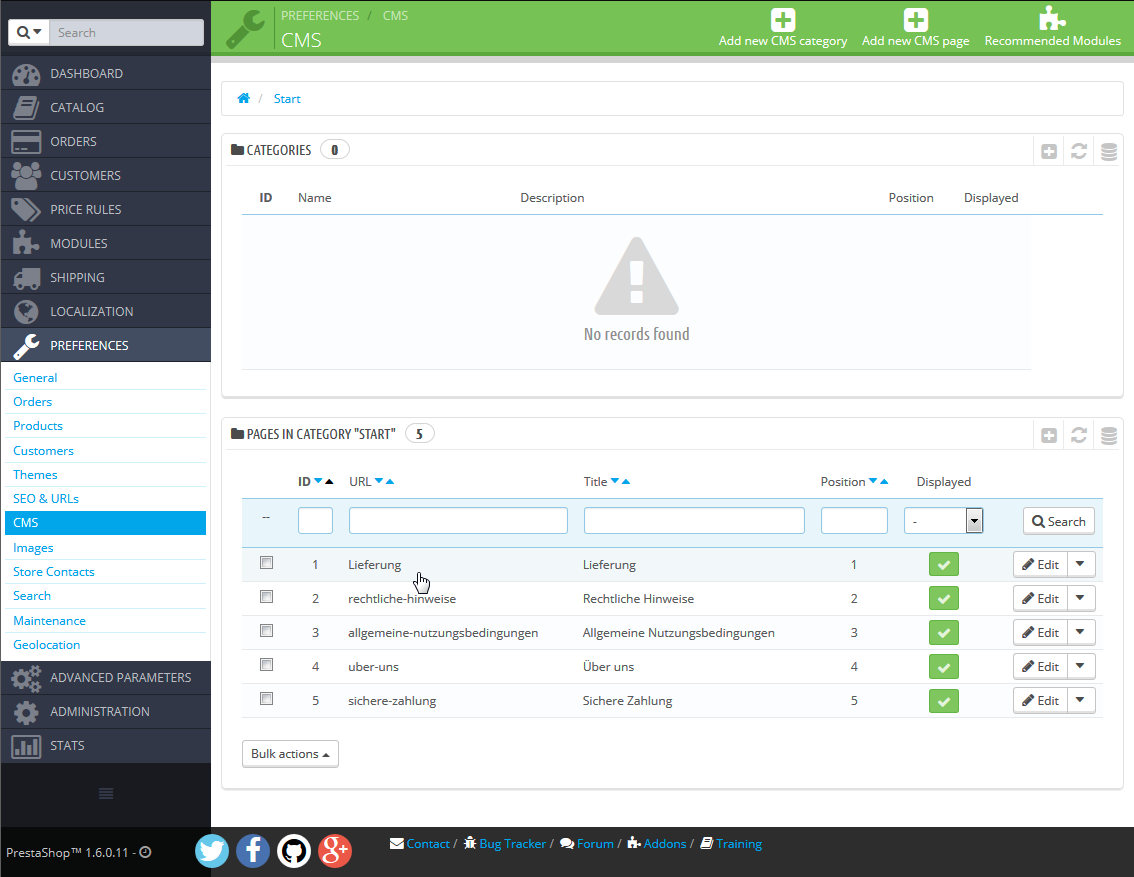This screenshot has height=877, width=1134.
Task: Toggle displayed status for Lieferung
Action: pyautogui.click(x=944, y=565)
